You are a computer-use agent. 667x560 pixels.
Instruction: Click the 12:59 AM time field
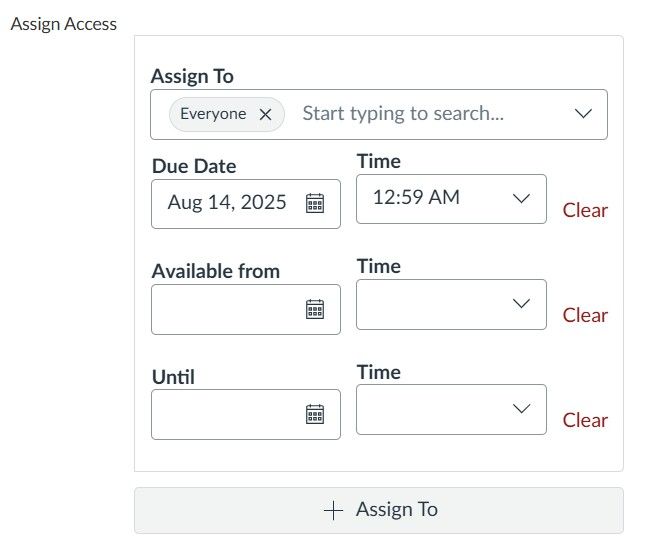click(x=451, y=199)
